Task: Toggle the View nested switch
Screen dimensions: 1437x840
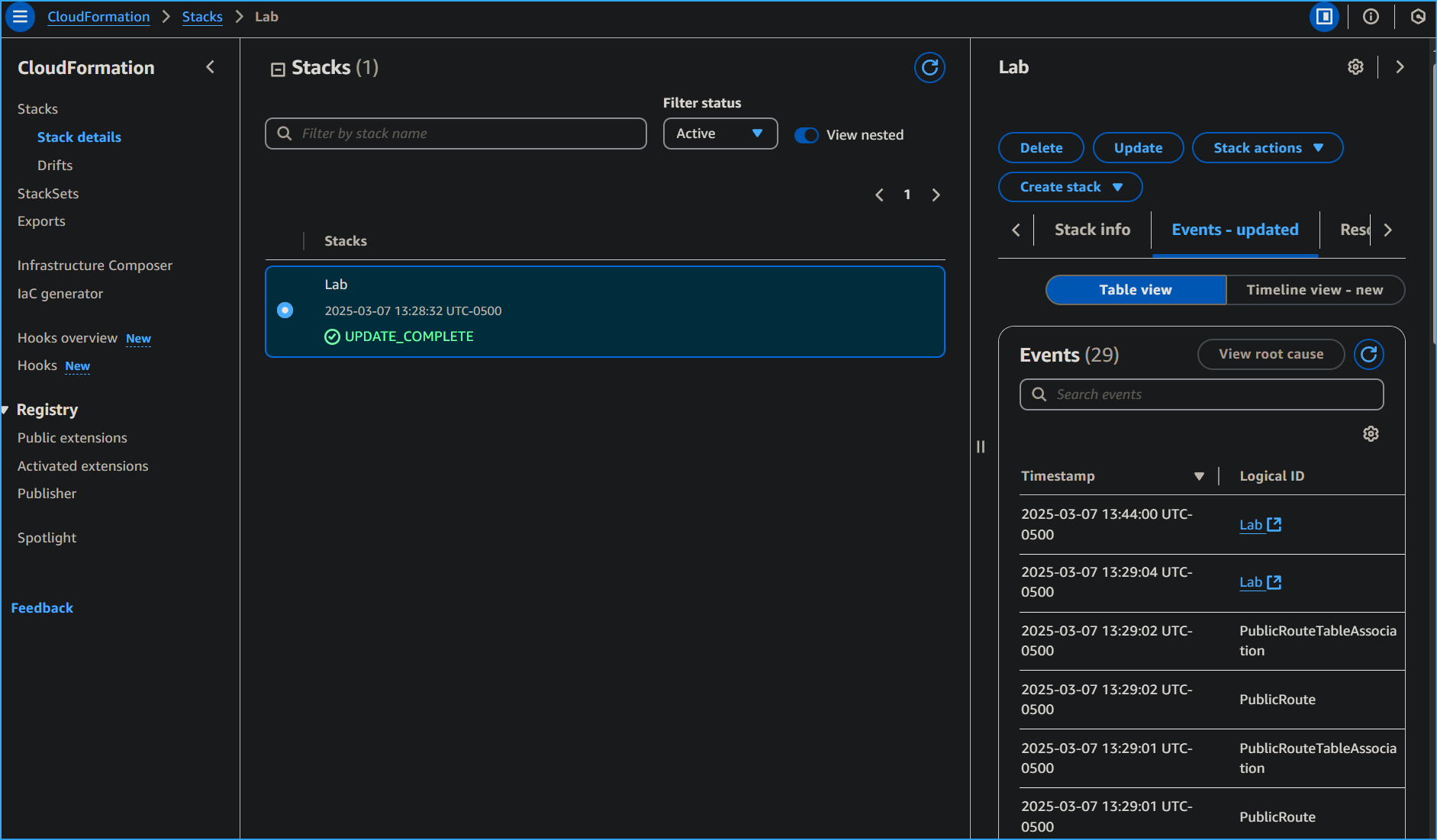Action: (x=806, y=135)
